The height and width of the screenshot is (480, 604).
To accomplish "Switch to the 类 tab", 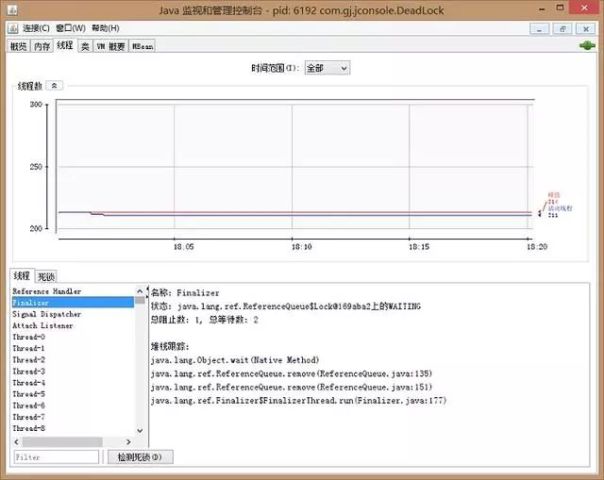I will 85,46.
